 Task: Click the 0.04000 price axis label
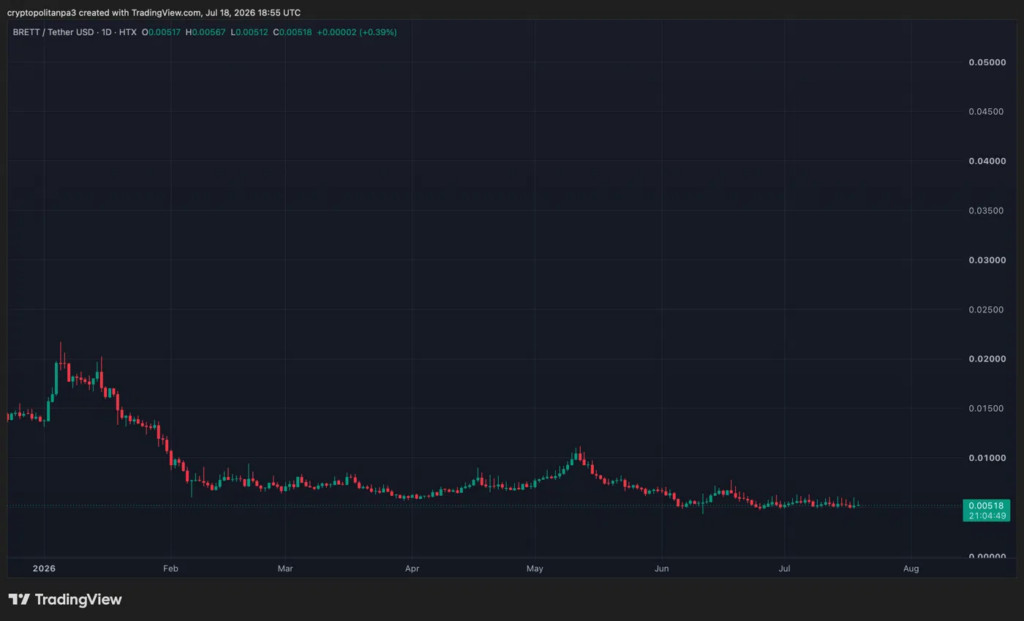pyautogui.click(x=987, y=161)
